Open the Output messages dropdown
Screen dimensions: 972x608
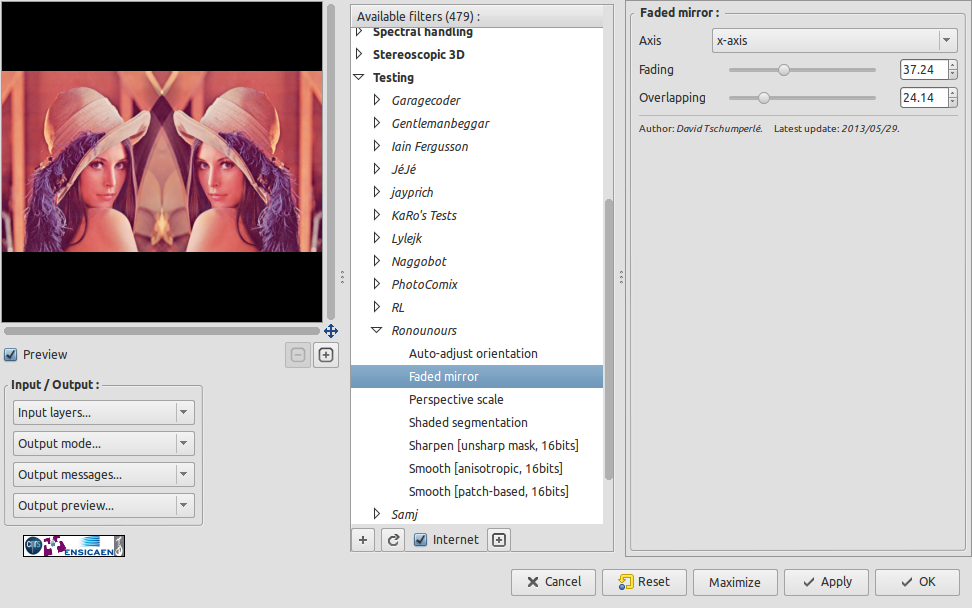click(104, 475)
